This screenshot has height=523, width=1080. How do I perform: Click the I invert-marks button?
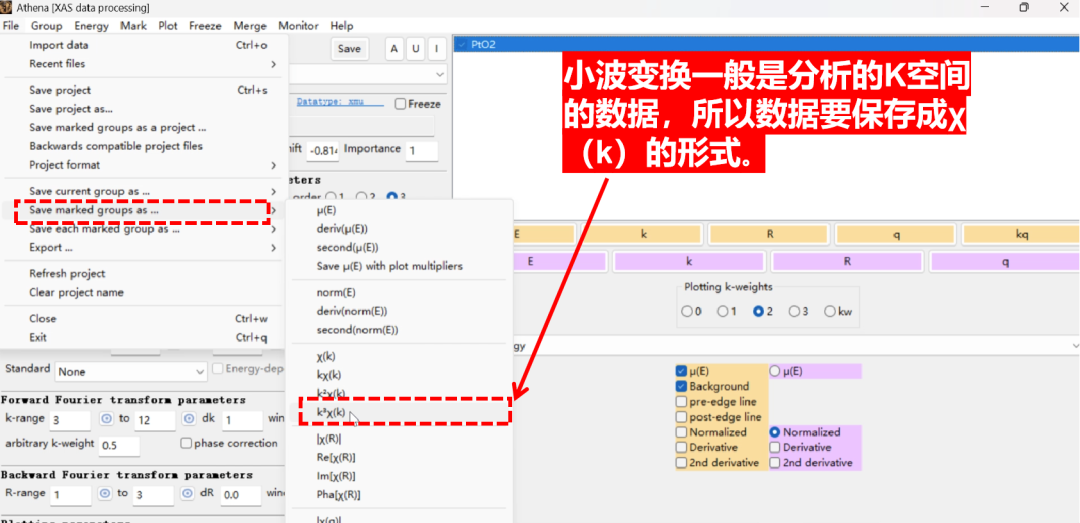click(436, 49)
